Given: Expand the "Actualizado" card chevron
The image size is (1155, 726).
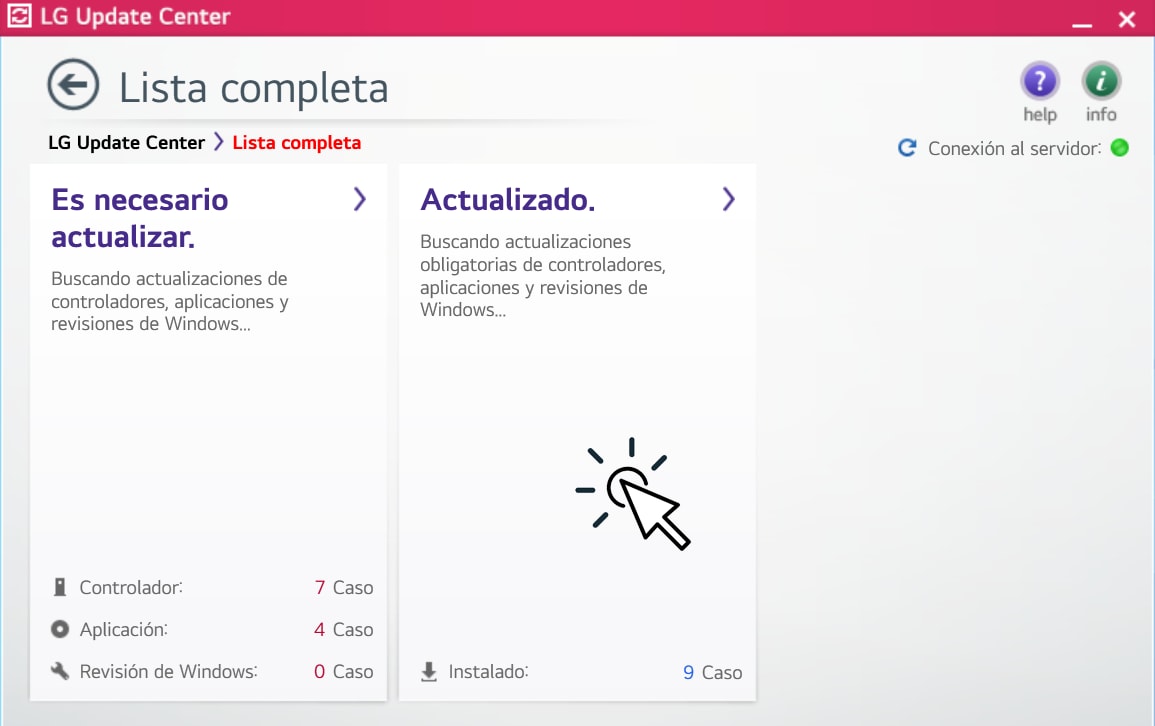Looking at the screenshot, I should tap(729, 199).
